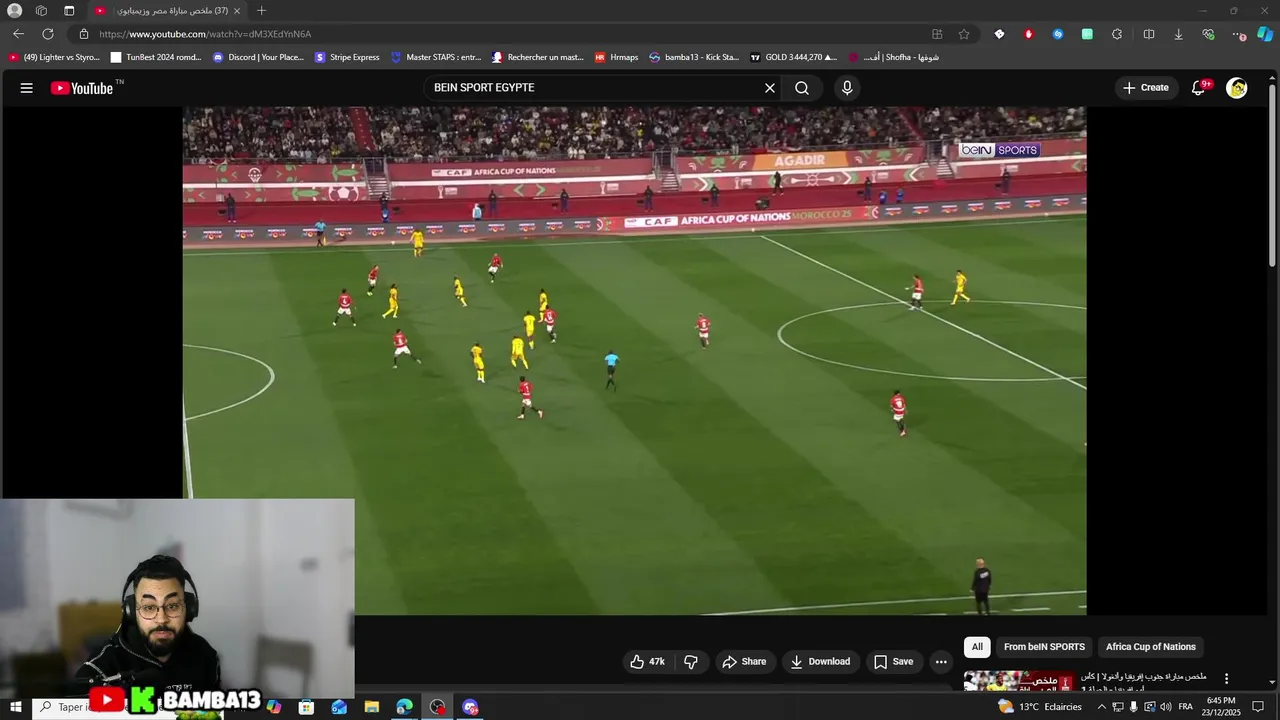1280x720 pixels.
Task: Dislike the video
Action: pyautogui.click(x=690, y=661)
